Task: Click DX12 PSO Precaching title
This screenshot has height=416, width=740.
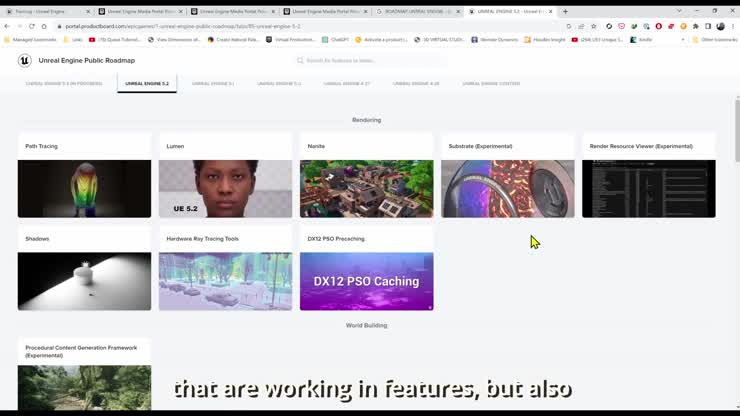Action: pyautogui.click(x=336, y=239)
